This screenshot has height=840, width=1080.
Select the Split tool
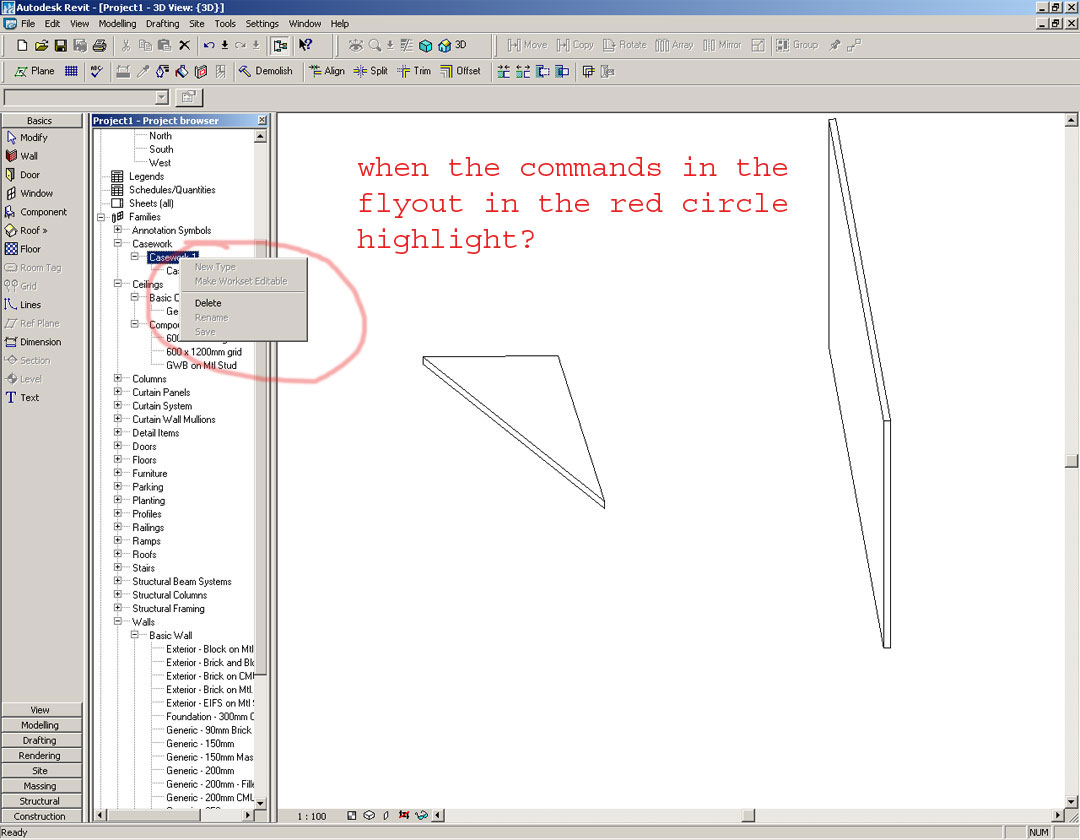(371, 71)
